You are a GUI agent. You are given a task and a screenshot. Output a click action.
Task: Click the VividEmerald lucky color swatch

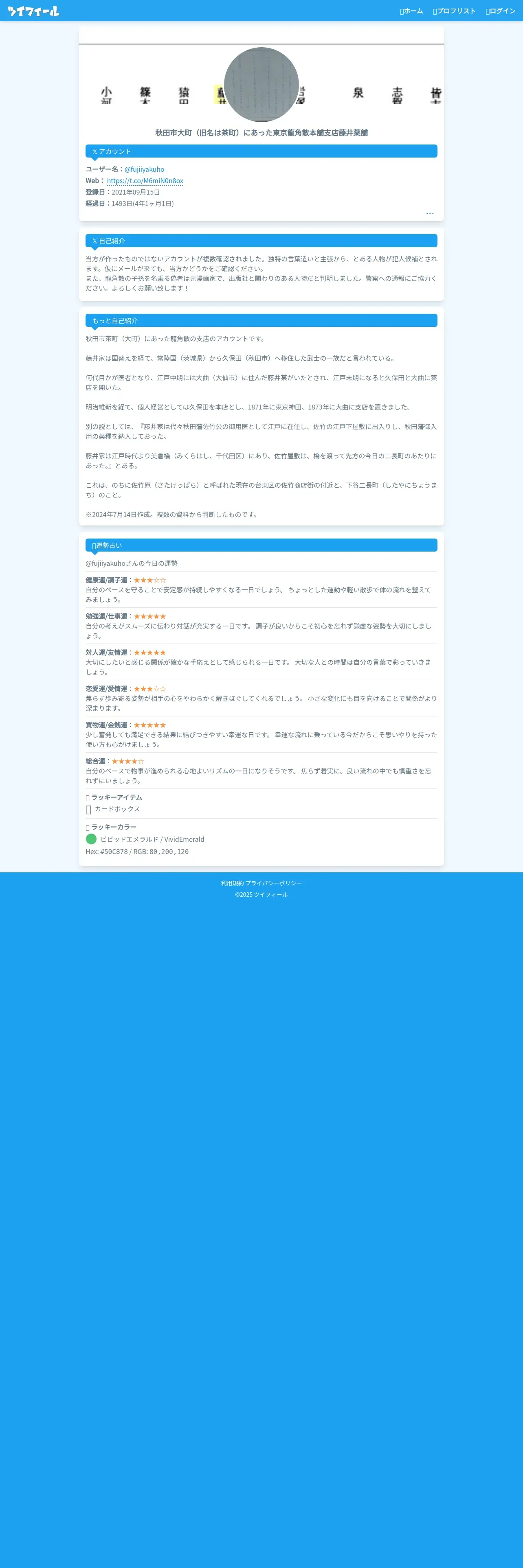point(91,839)
